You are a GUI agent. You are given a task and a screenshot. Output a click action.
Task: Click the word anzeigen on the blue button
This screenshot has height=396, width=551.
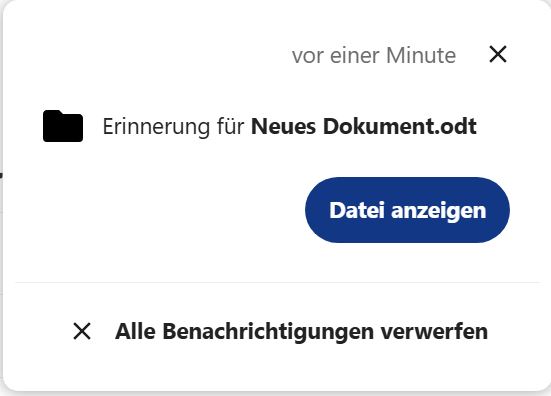point(439,211)
